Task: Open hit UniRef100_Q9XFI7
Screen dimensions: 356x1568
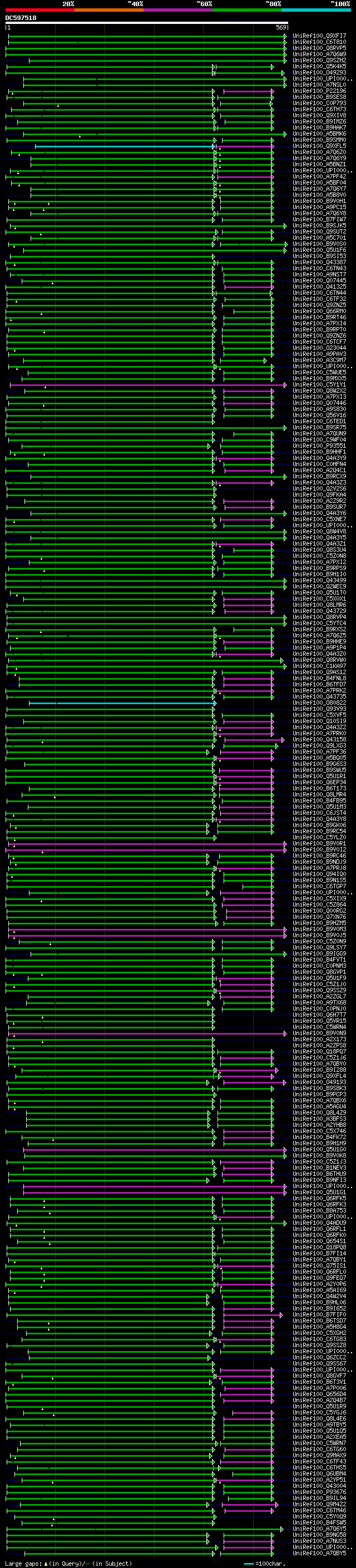Action: pyautogui.click(x=319, y=36)
